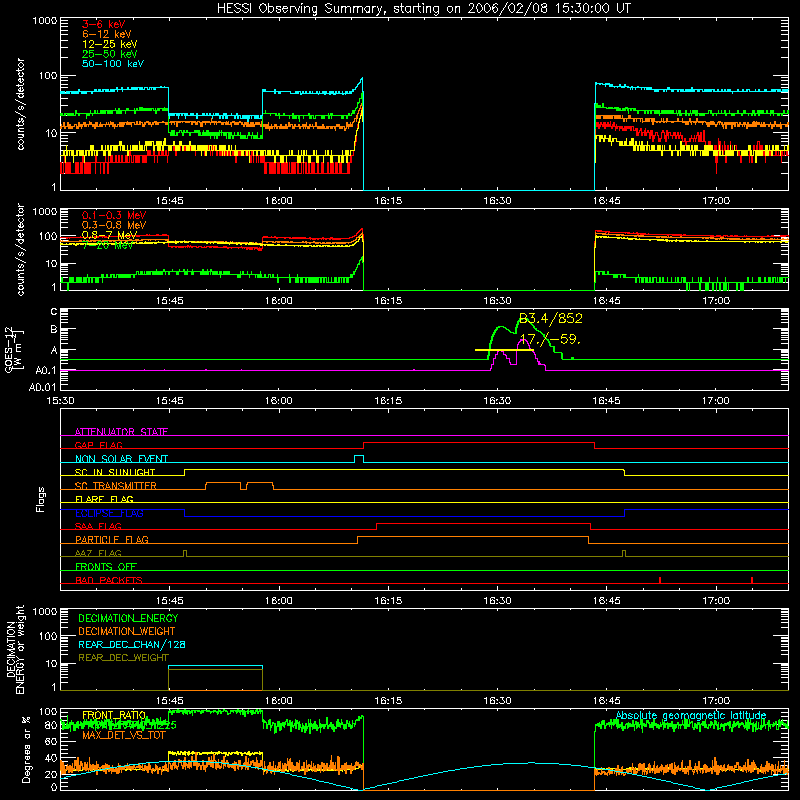Screen dimensions: 800x800
Task: Select the C level tick label on GOES axis
Action: click(54, 312)
